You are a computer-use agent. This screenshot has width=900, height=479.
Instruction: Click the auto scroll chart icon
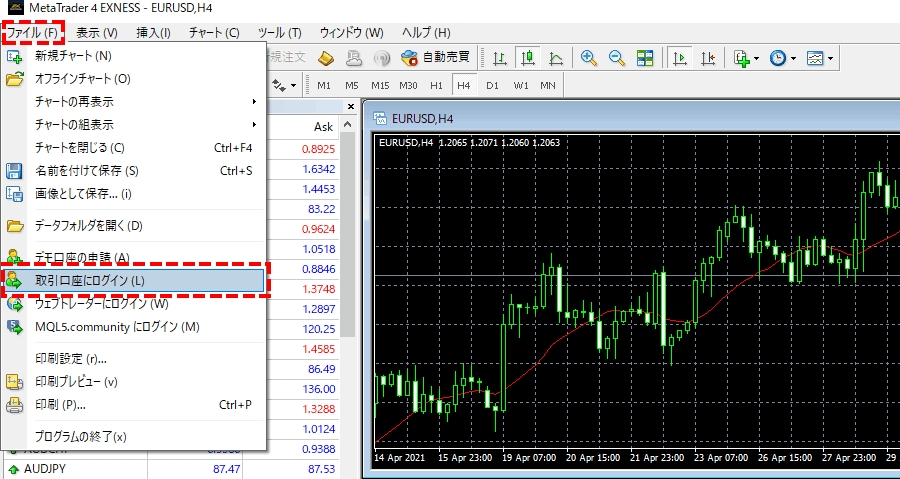[x=680, y=58]
